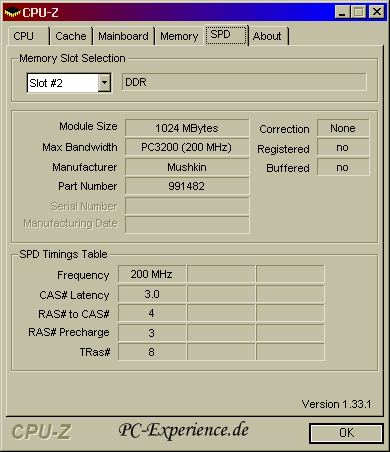Viewport: 390px width, 452px height.
Task: Click the empty Manufacturing Date field
Action: click(x=187, y=225)
